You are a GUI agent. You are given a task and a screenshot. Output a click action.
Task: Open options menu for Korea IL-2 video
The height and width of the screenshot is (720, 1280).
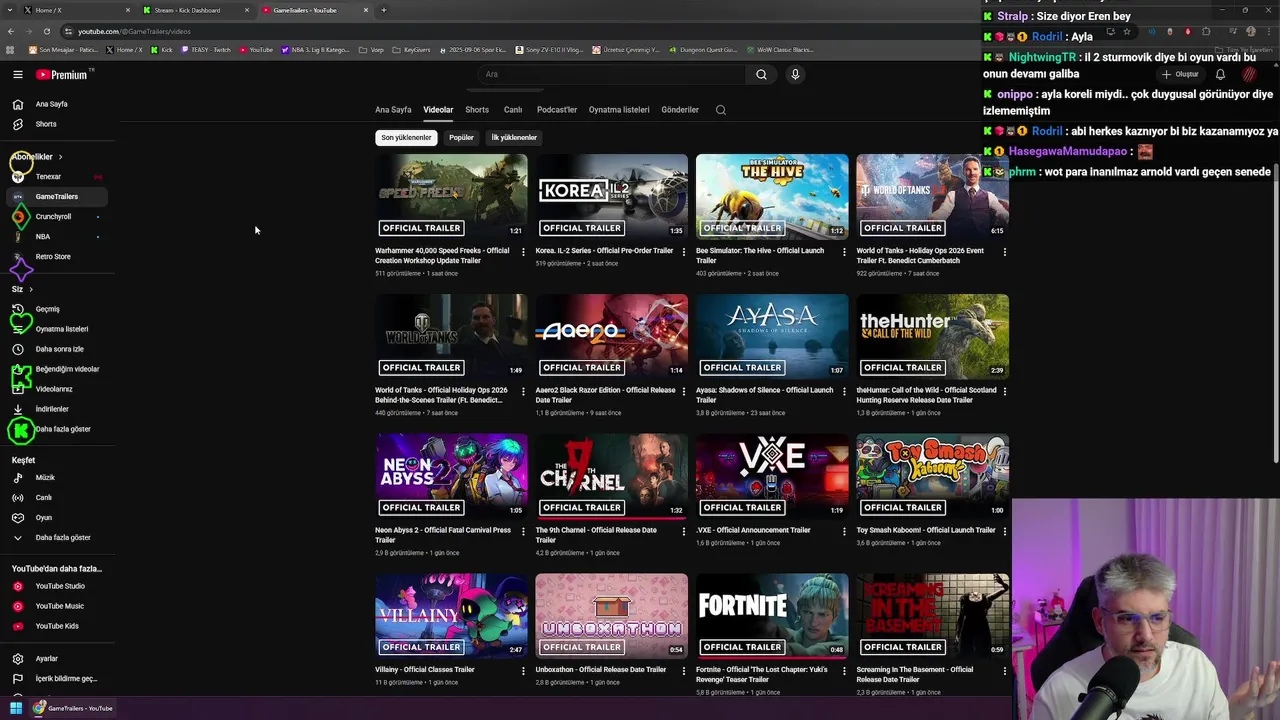coord(684,252)
